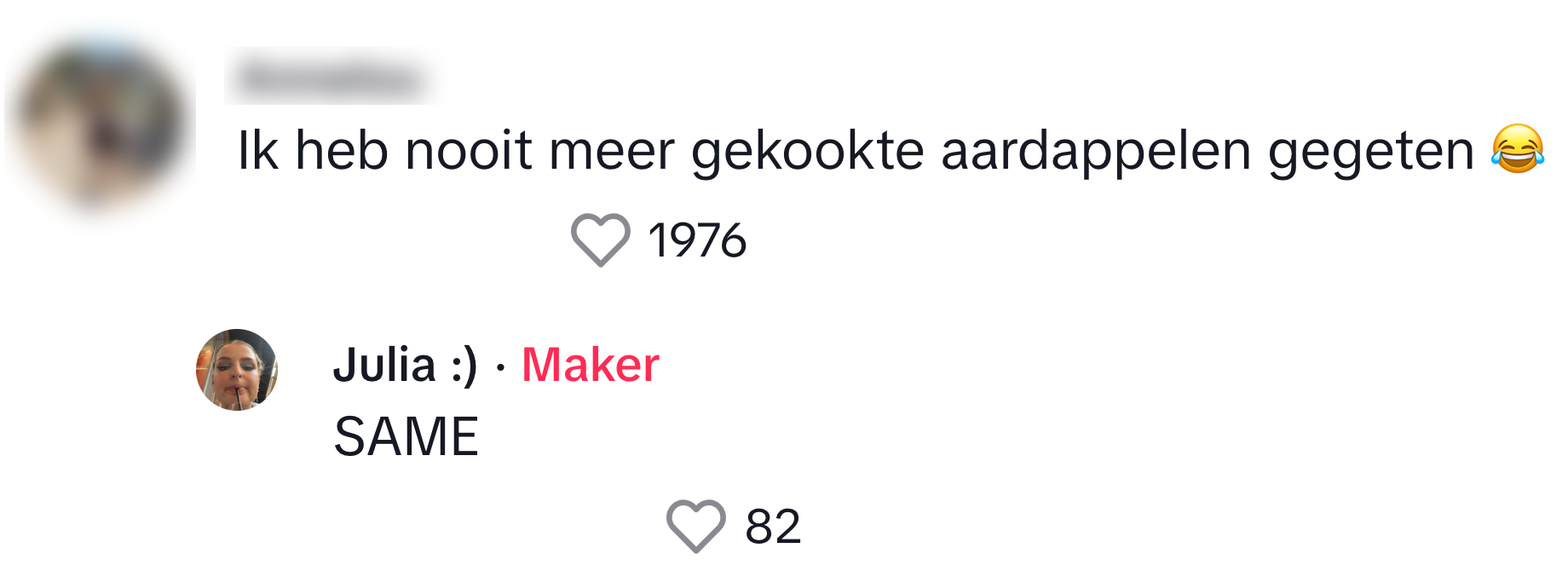Image resolution: width=1568 pixels, height=571 pixels.
Task: Like Julia's SAME reply
Action: 695,525
